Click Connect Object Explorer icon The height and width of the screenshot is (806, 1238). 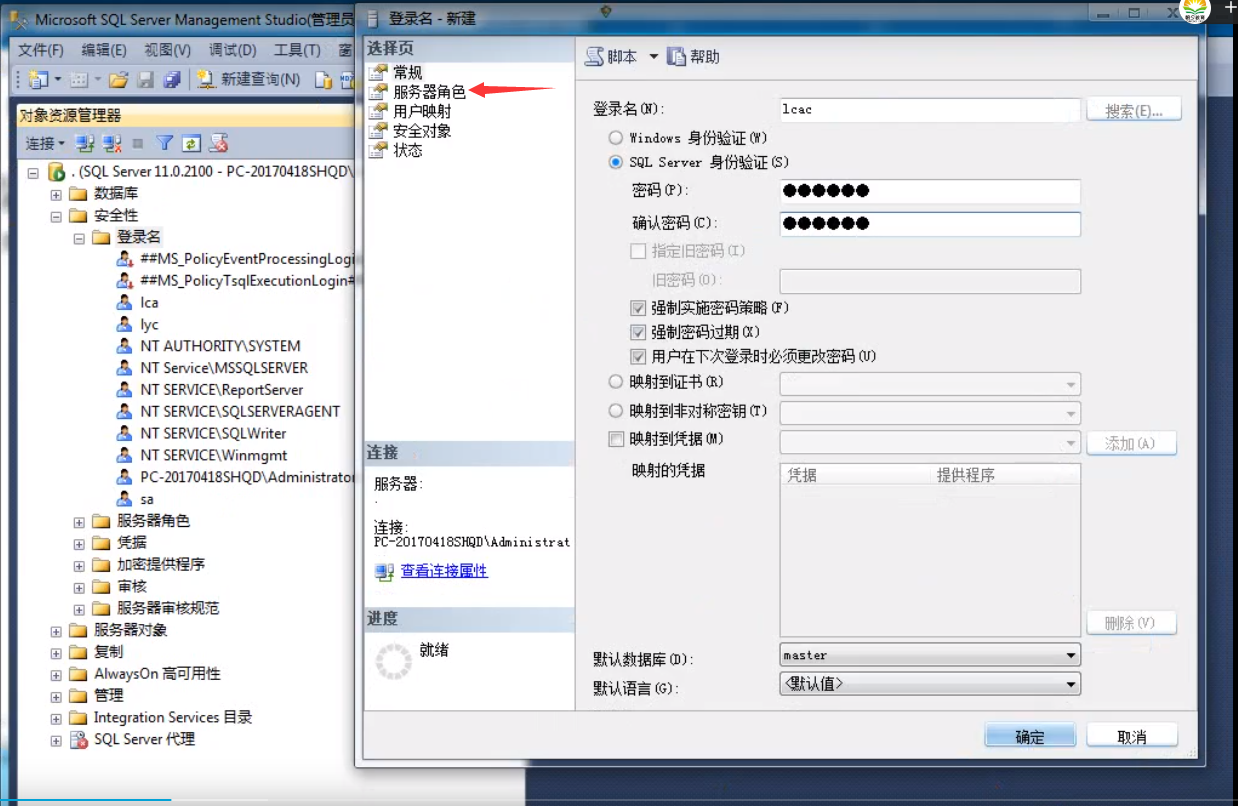86,144
